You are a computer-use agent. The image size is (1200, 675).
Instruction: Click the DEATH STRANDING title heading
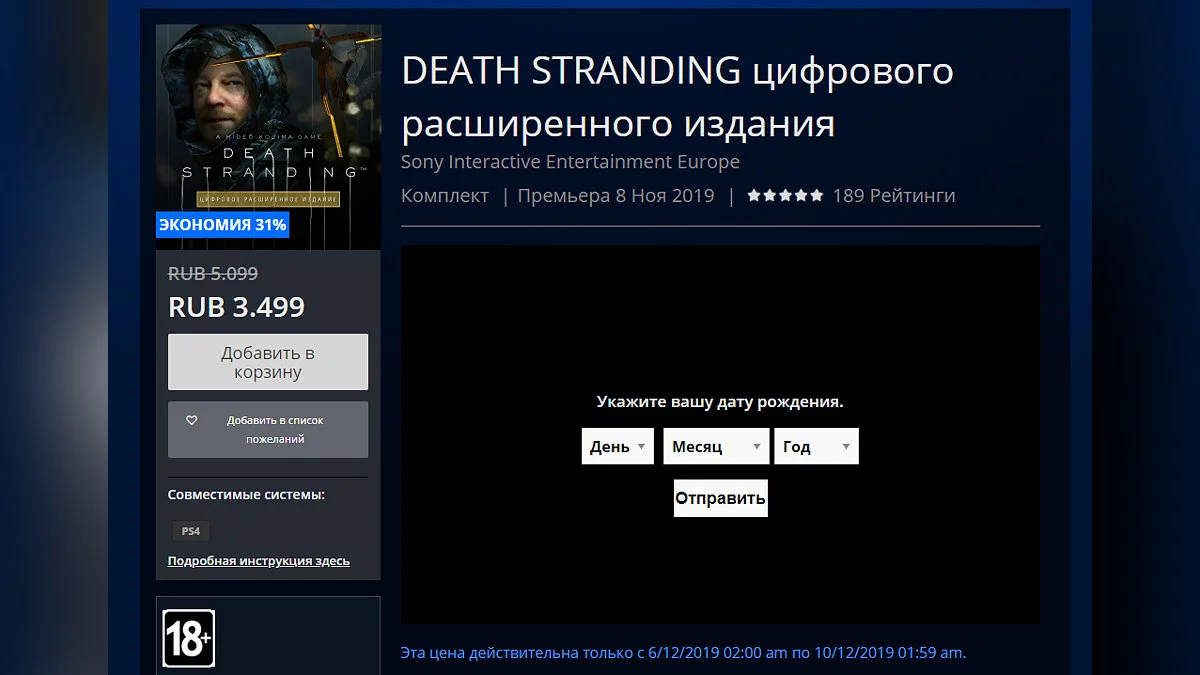click(677, 98)
